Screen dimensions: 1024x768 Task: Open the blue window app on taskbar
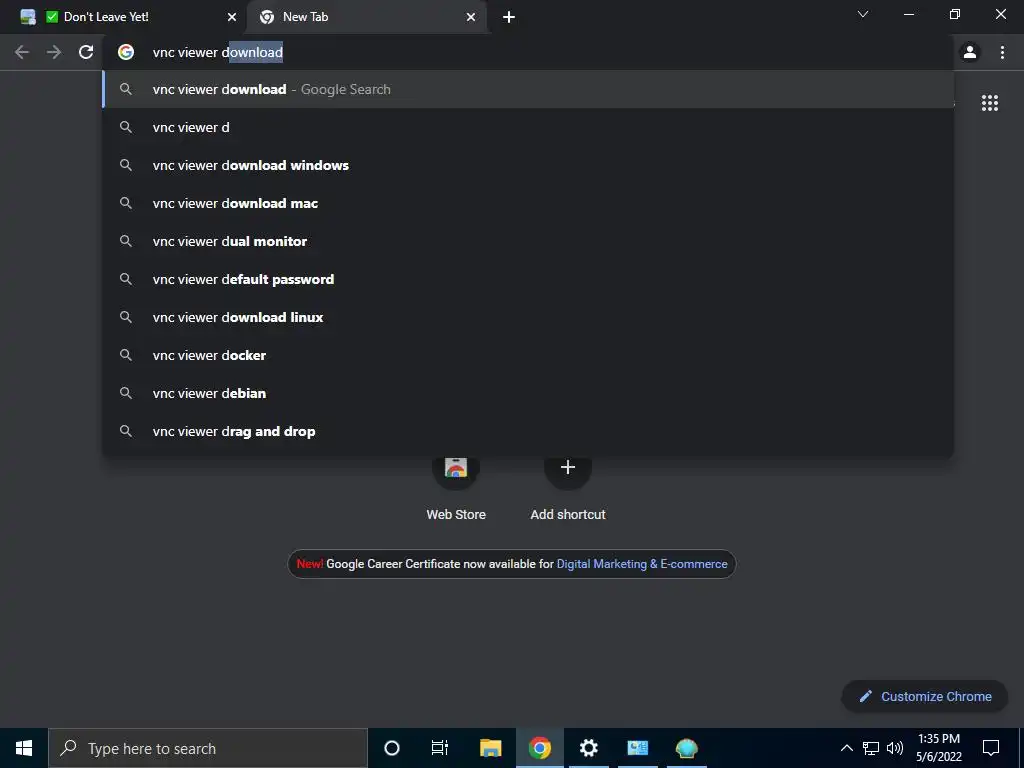tap(637, 748)
